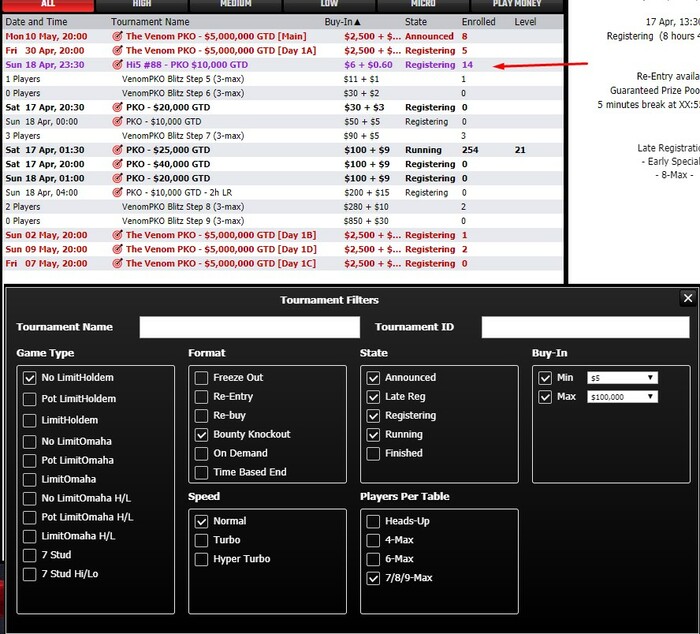
Task: Click target icon of Venom PKO [Day 1B] row
Action: (117, 235)
